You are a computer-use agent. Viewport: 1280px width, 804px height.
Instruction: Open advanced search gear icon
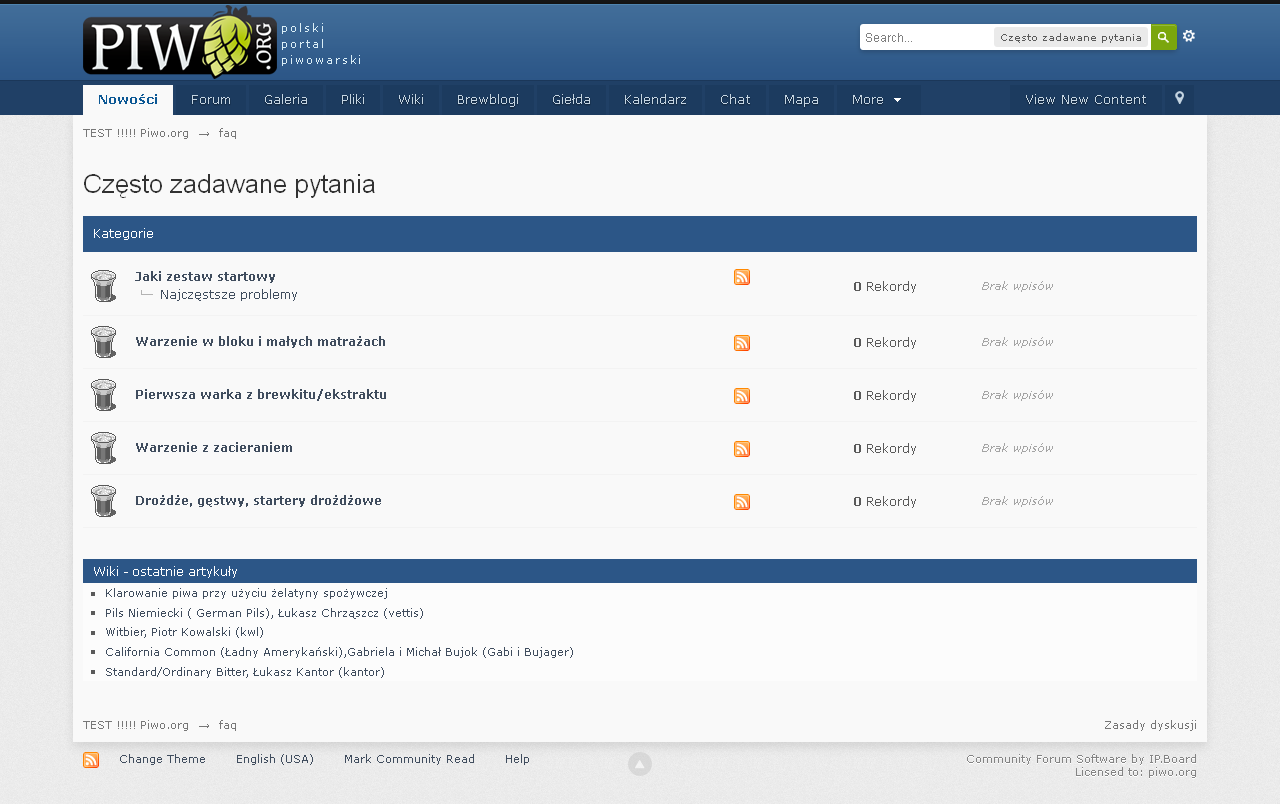pos(1189,36)
